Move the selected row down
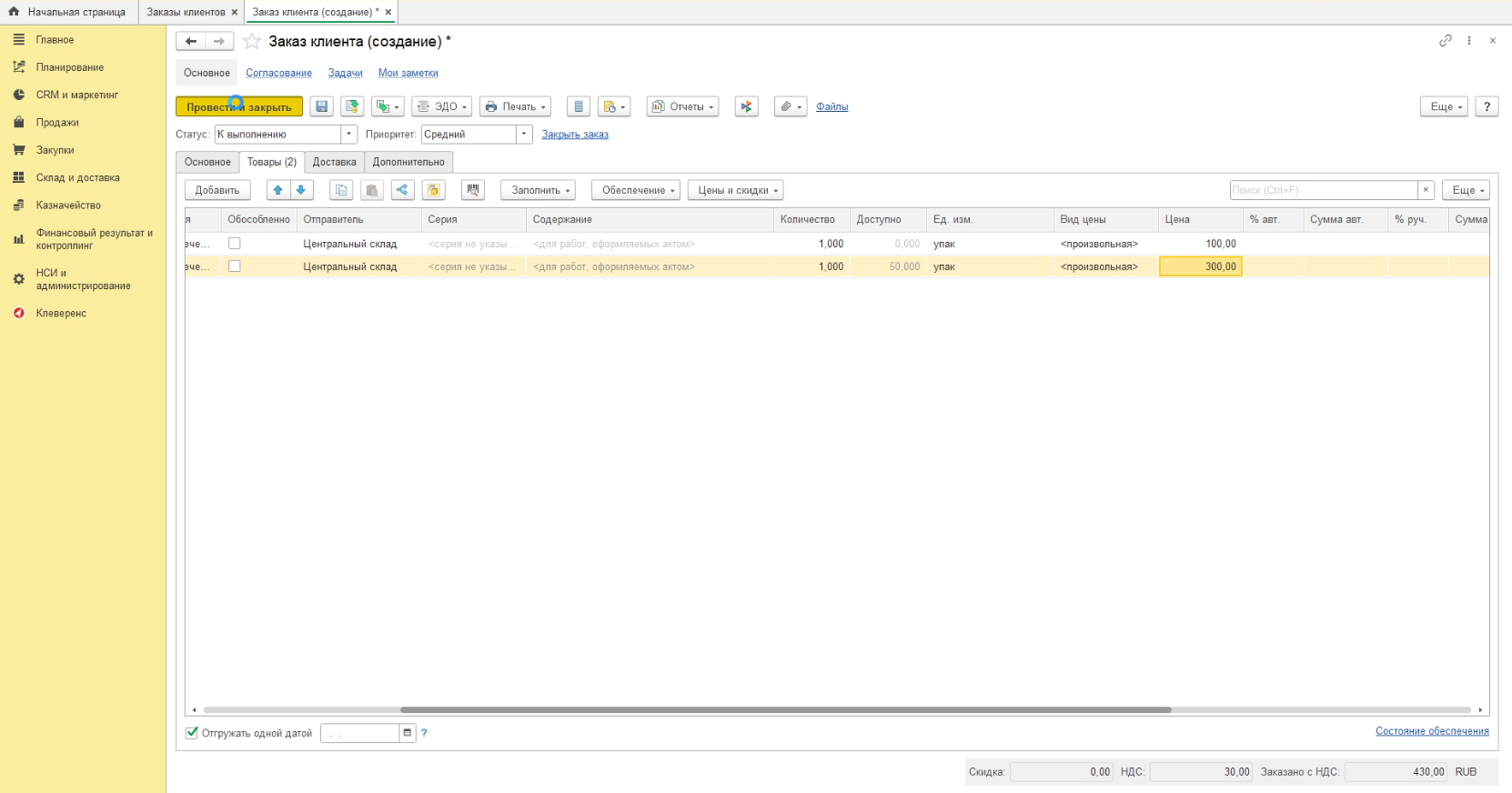Screen dimensions: 1512x793 (x=301, y=190)
